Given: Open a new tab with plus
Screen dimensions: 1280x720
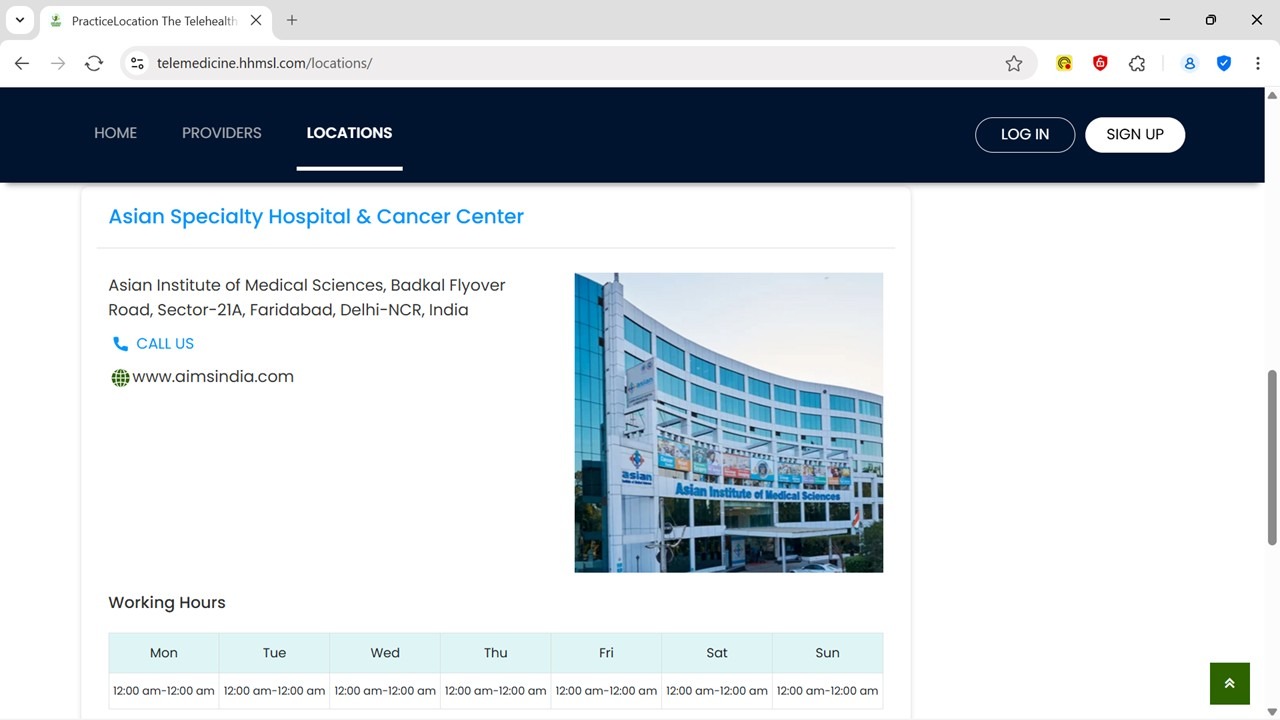Looking at the screenshot, I should point(292,20).
